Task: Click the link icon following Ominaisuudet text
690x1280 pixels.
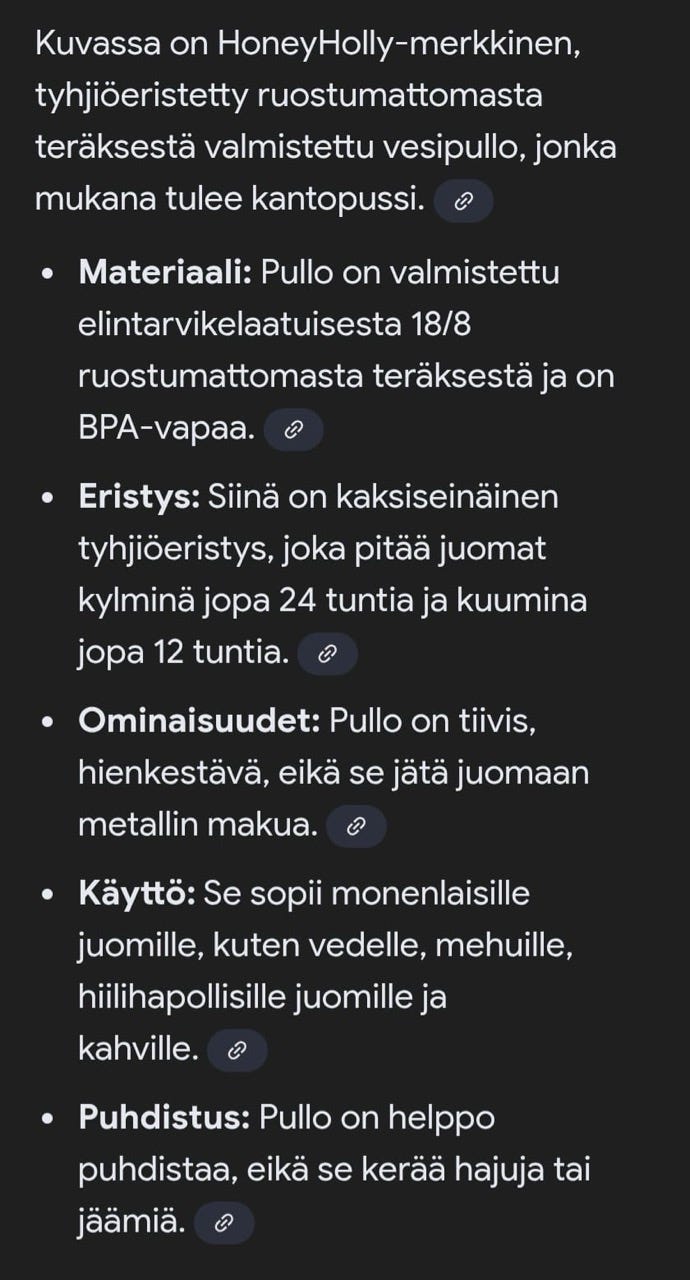Action: click(358, 825)
